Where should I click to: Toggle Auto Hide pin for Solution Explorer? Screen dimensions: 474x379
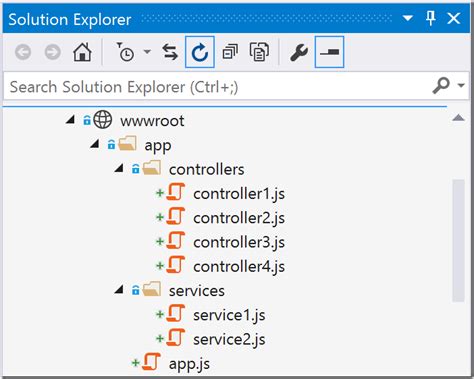click(x=431, y=18)
